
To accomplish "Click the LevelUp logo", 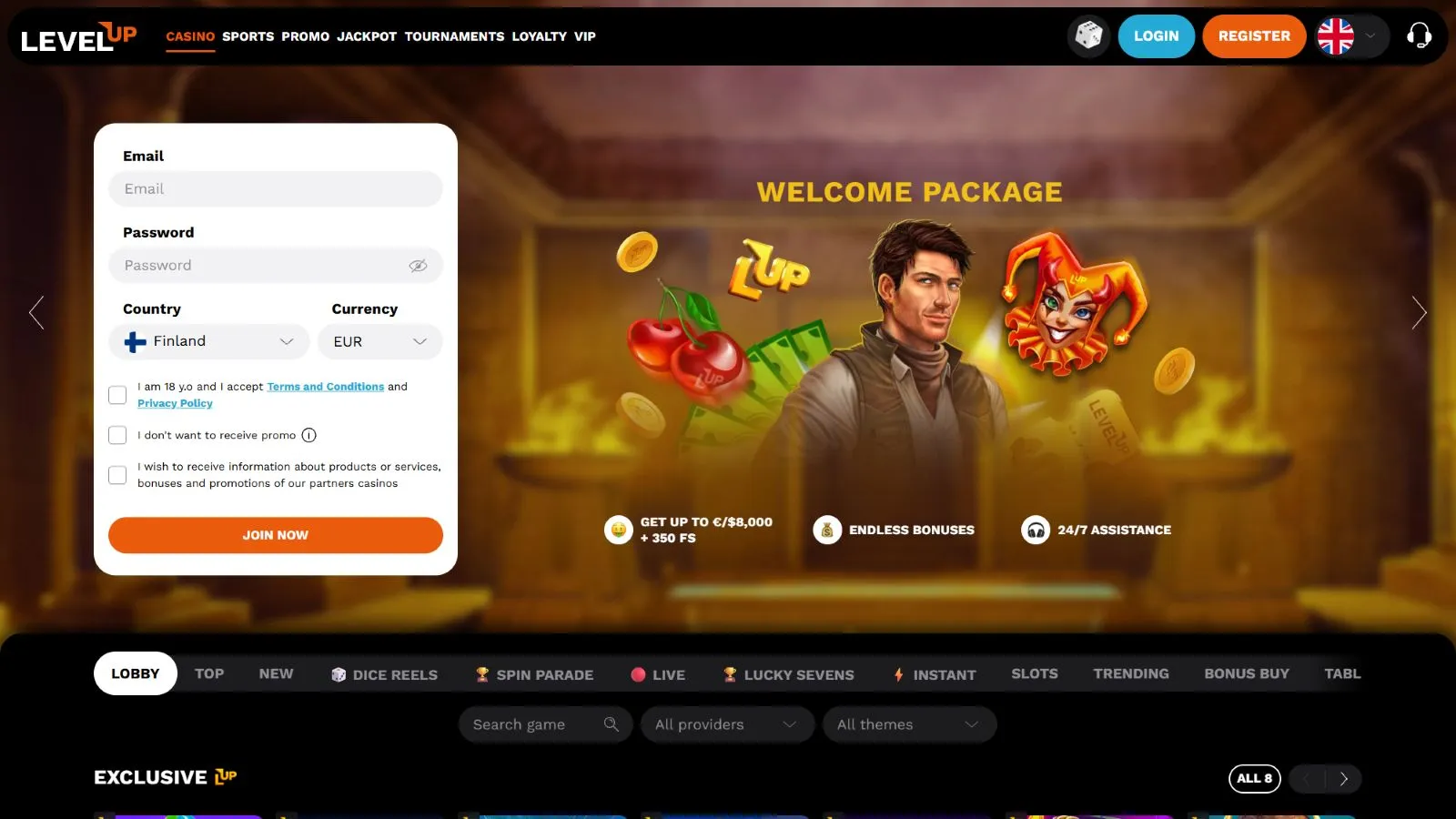I will click(78, 36).
